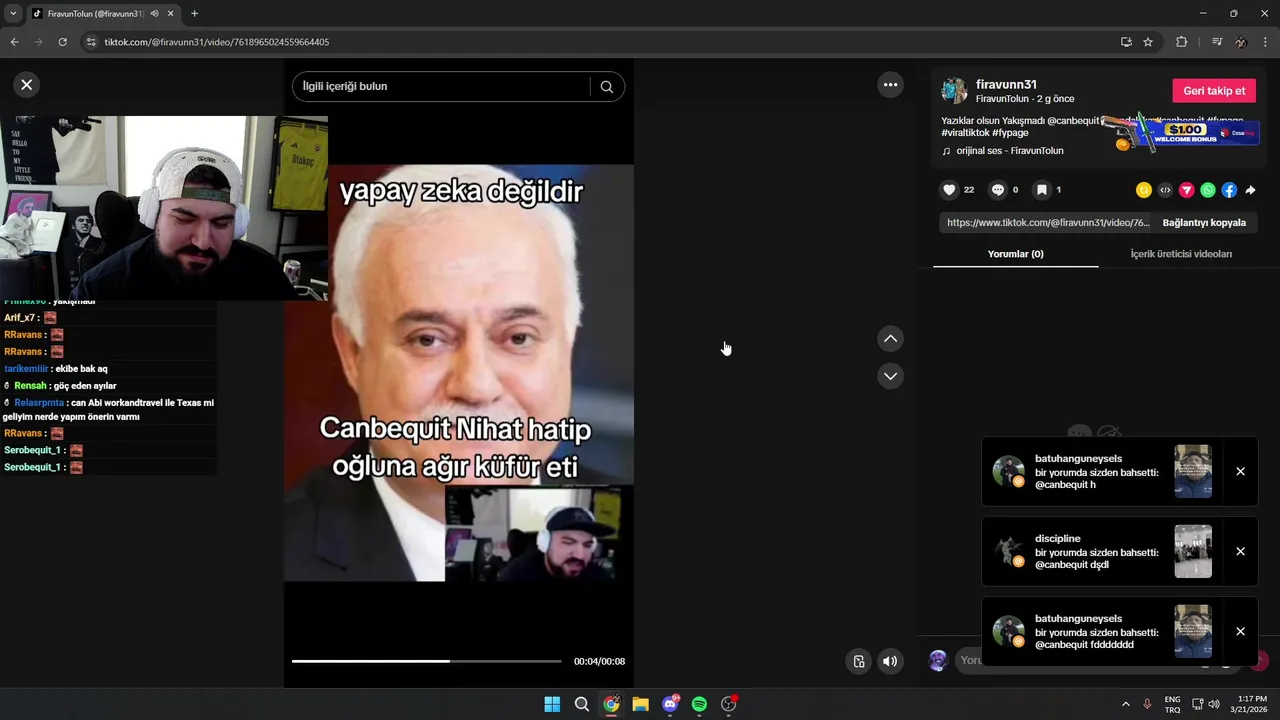
Task: Click the video player area to pause
Action: coord(459,372)
